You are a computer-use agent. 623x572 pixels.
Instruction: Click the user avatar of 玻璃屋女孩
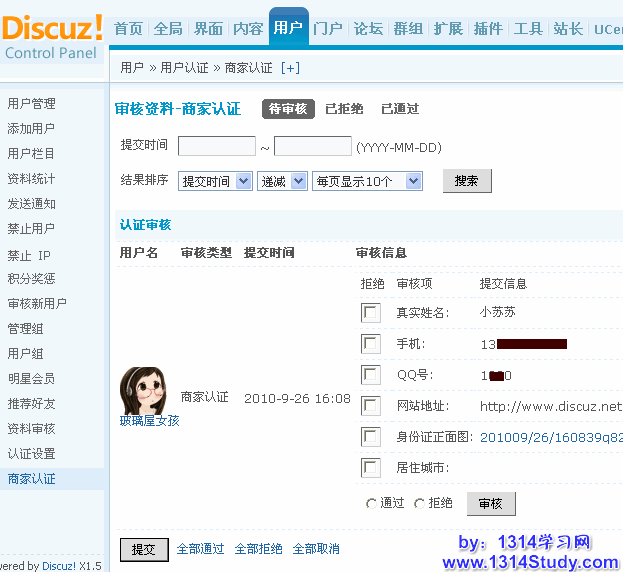pyautogui.click(x=142, y=389)
